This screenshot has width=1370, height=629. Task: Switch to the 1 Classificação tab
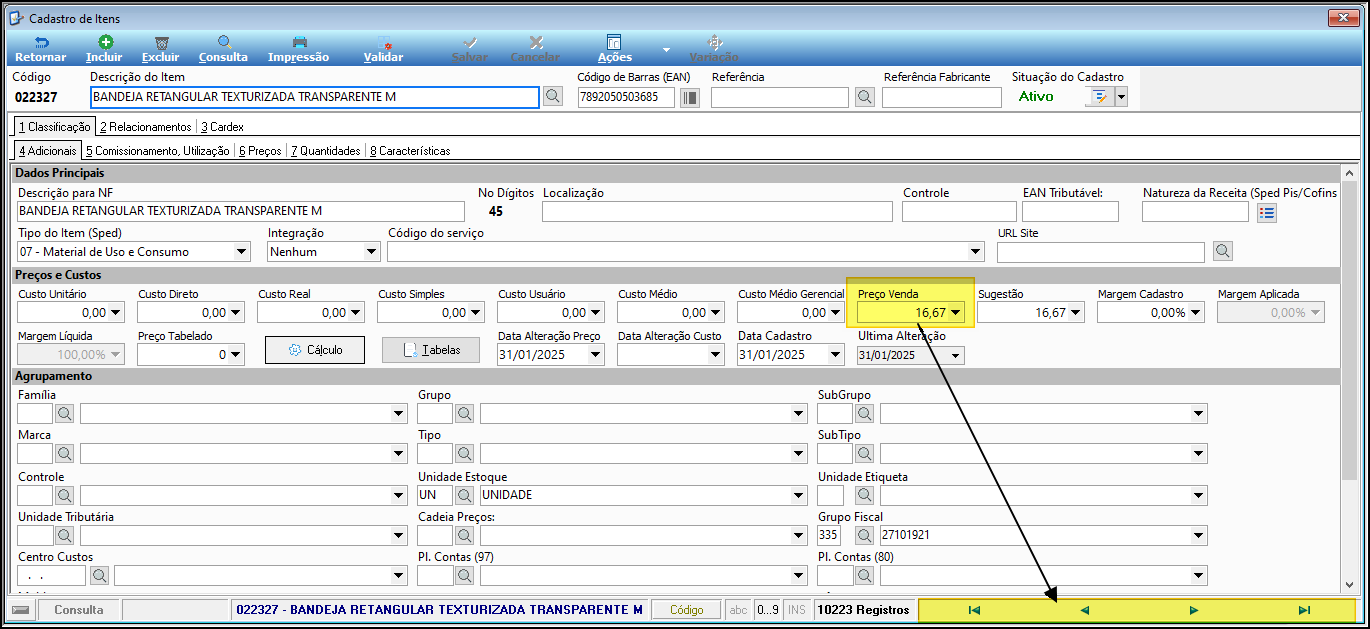[x=54, y=127]
